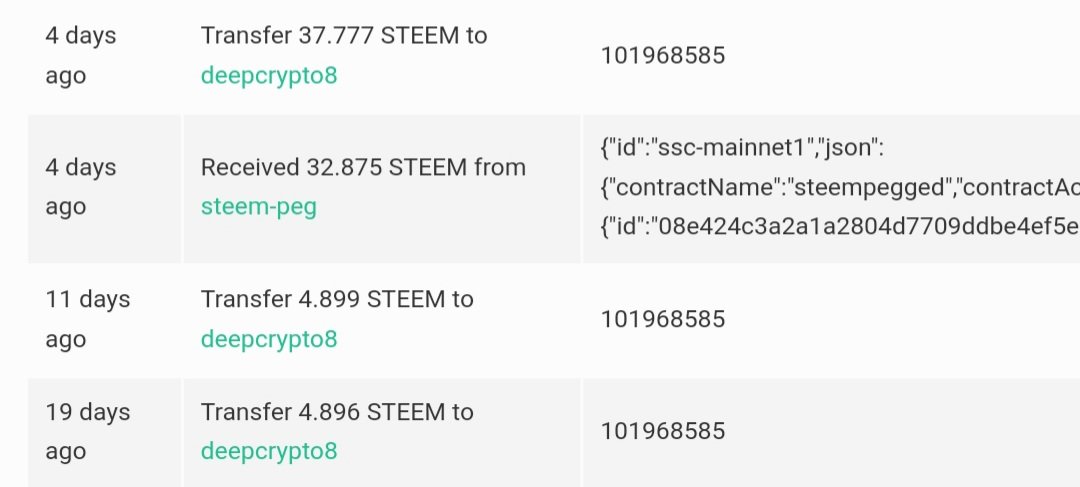Select memo 101968585 of the 4.896 transfer
Viewport: 1080px width, 487px height.
click(663, 431)
